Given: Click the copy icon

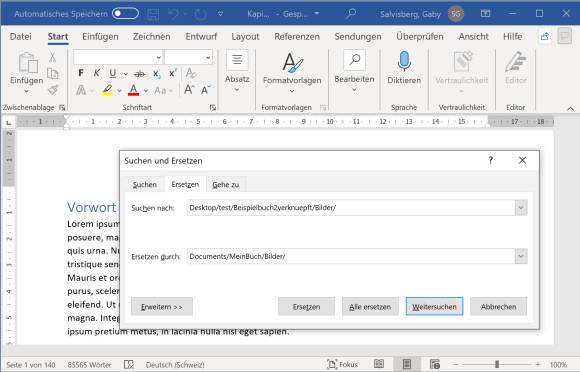Looking at the screenshot, I should click(53, 73).
